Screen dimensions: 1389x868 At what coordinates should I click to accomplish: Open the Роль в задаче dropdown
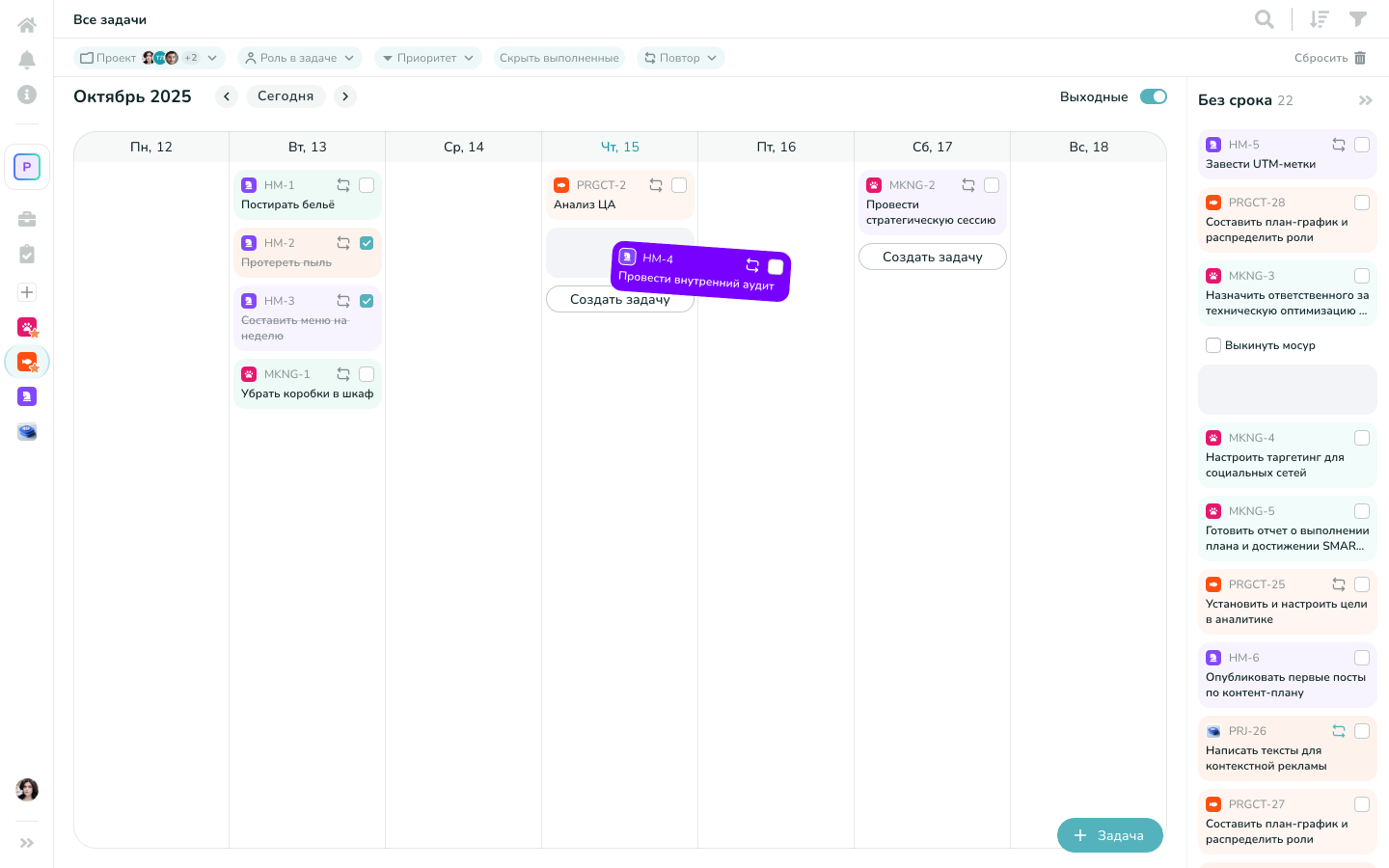[x=299, y=58]
